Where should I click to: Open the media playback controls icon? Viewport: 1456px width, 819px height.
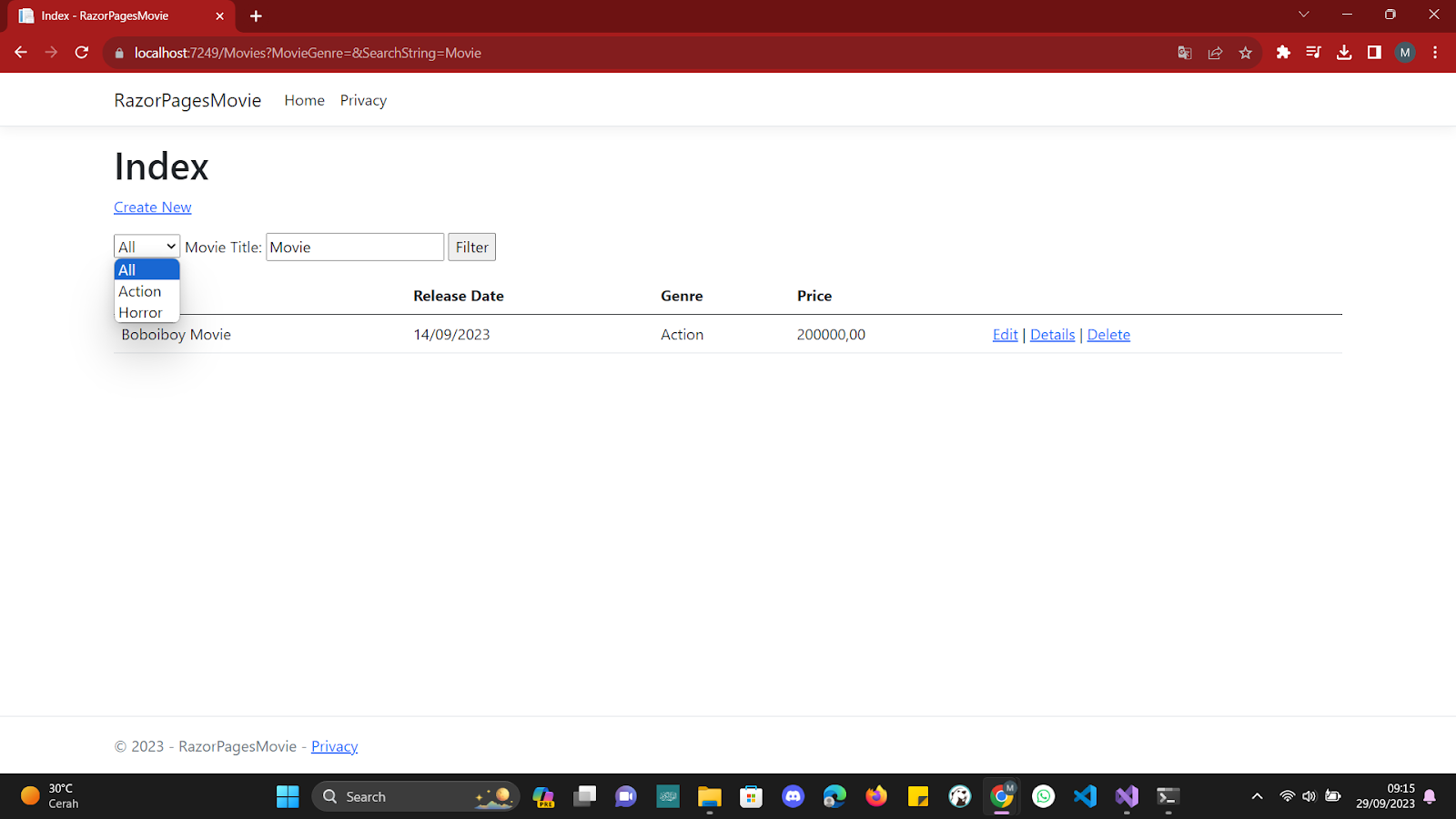coord(1313,53)
